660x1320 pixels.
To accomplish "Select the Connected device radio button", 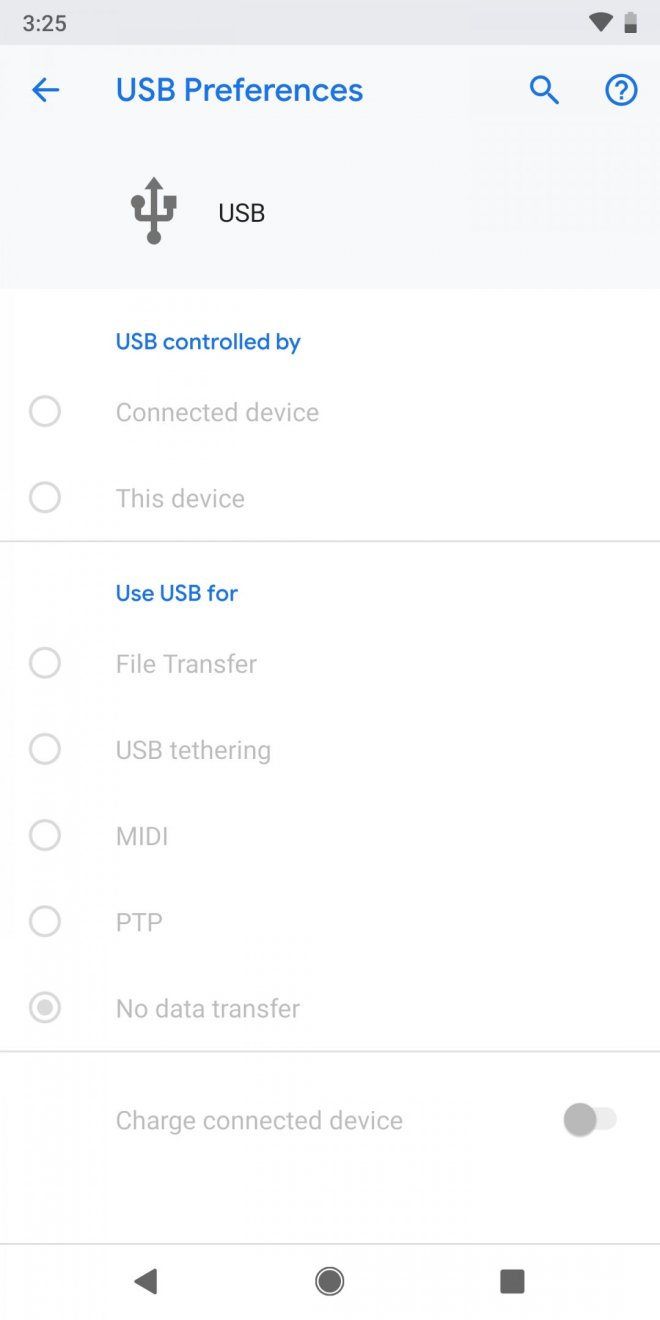I will [45, 411].
